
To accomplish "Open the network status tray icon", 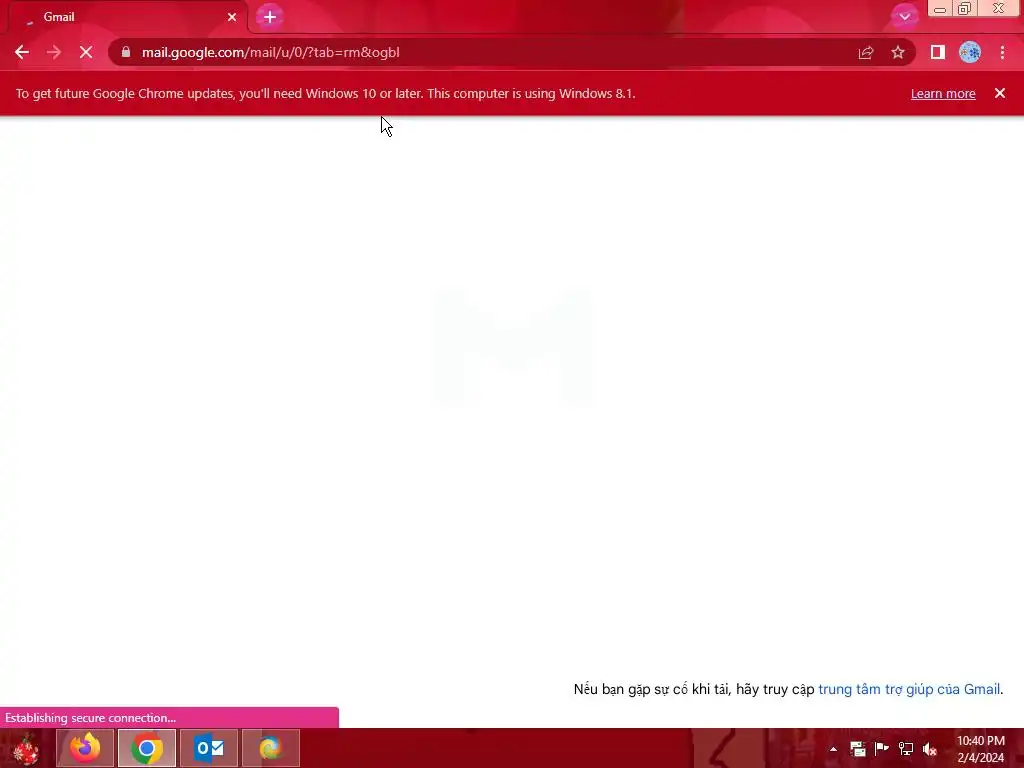I will [x=906, y=749].
